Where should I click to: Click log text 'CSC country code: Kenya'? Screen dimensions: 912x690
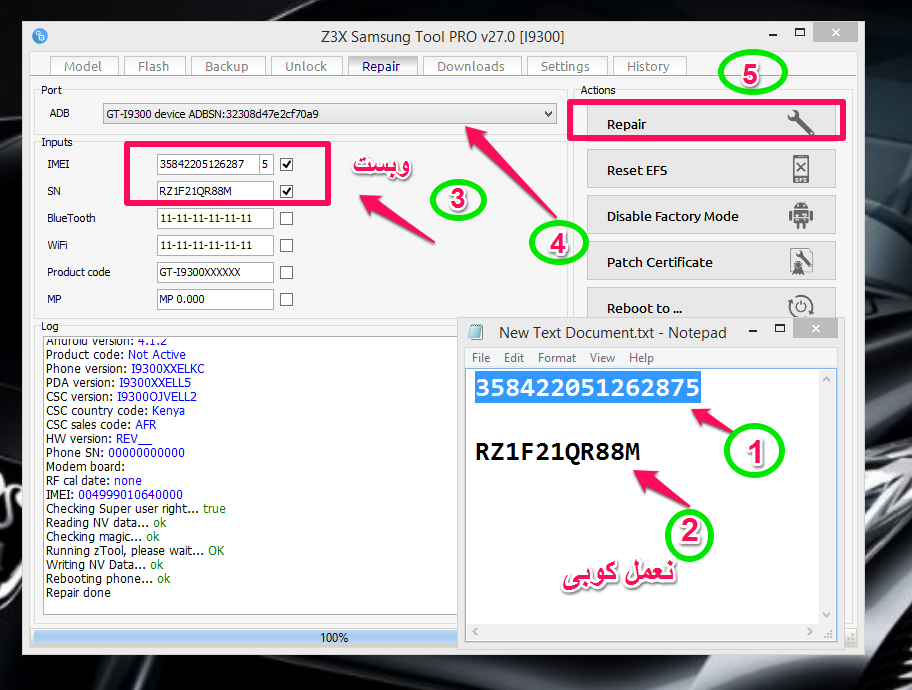(115, 411)
